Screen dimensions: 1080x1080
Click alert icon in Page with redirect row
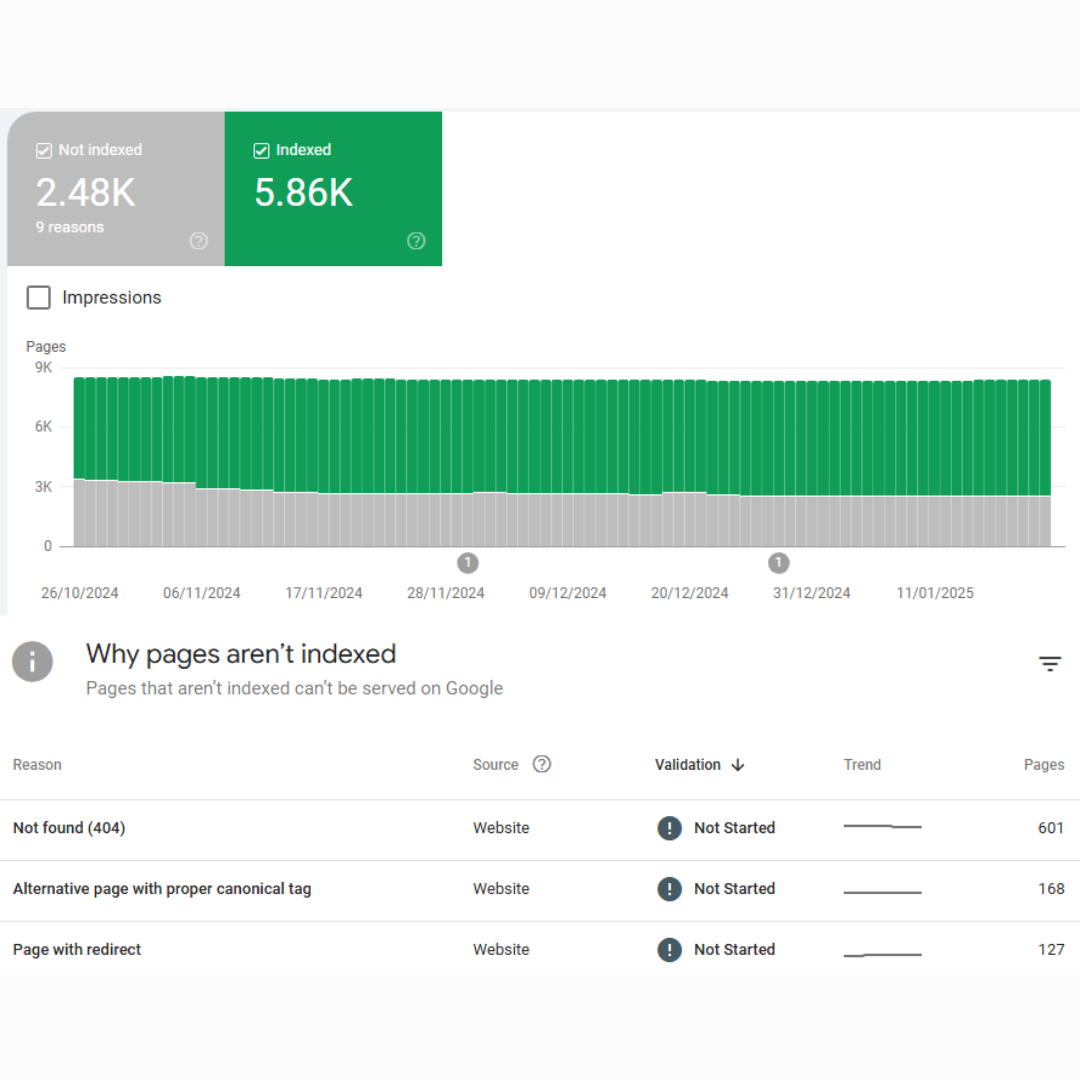pos(669,950)
